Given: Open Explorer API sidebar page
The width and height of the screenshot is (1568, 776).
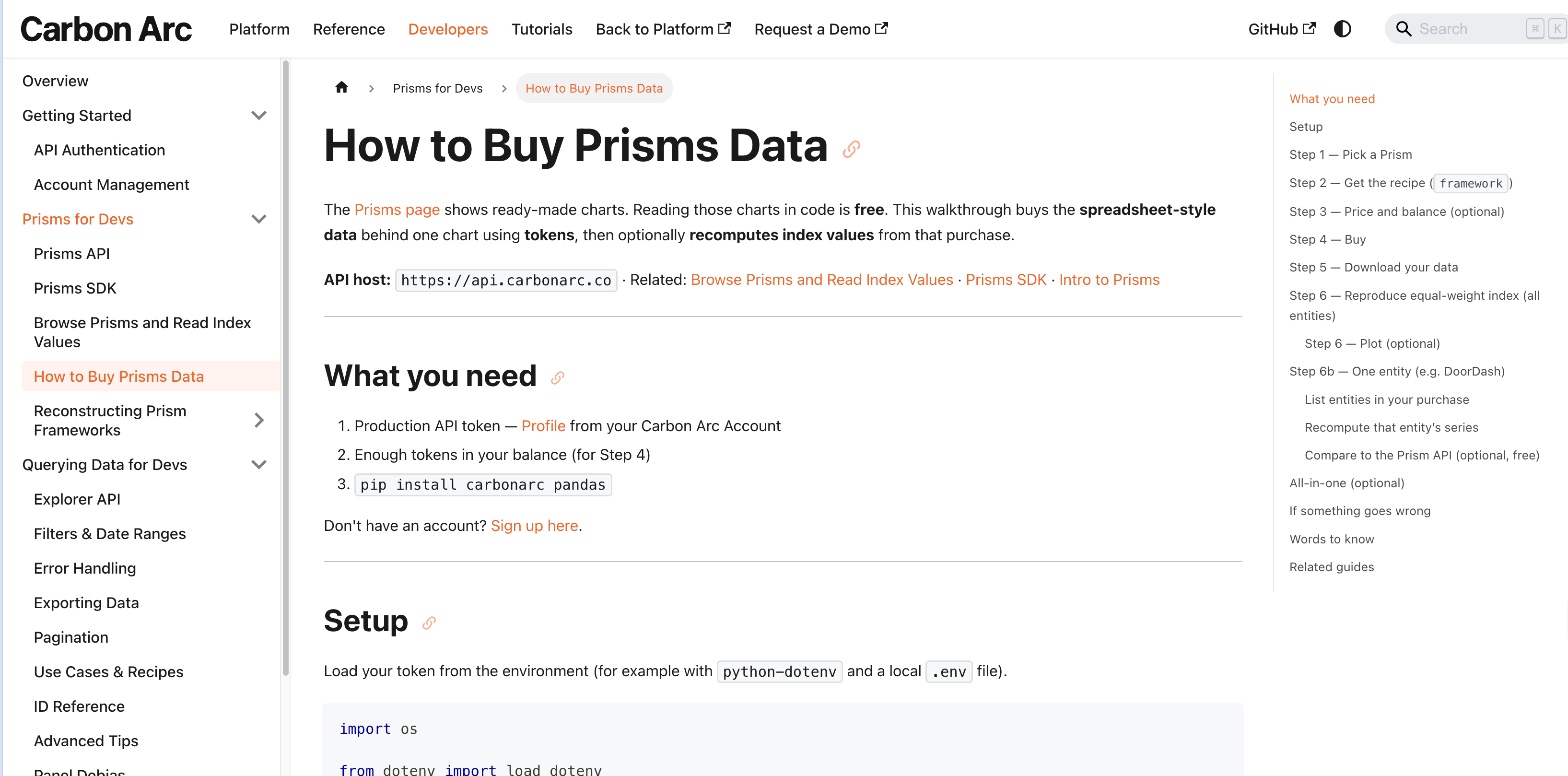Looking at the screenshot, I should coord(77,499).
